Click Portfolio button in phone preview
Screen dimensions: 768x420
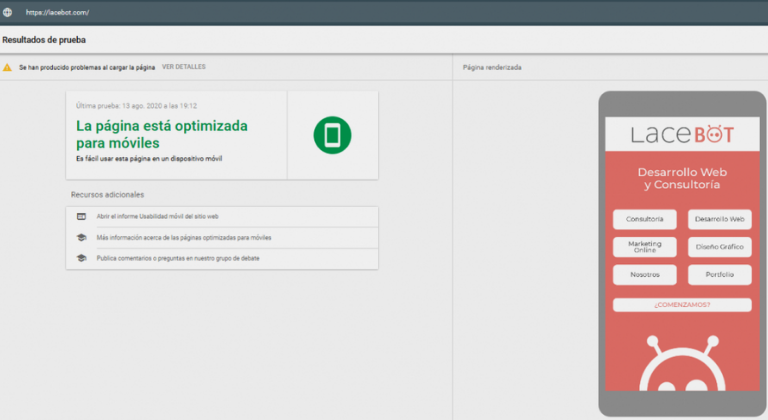720,274
